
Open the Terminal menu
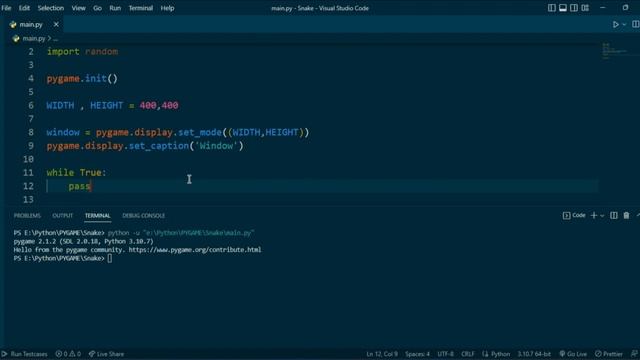click(140, 8)
